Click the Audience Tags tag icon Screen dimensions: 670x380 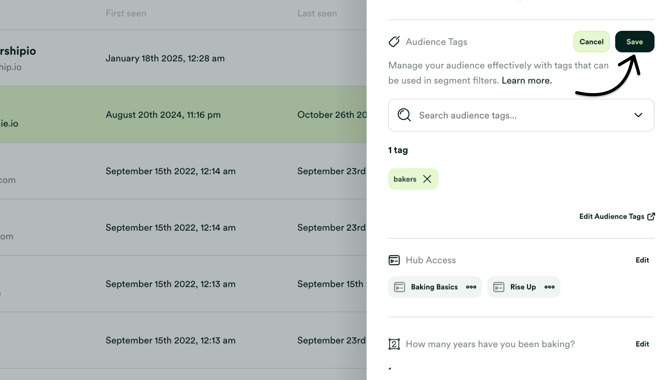394,41
